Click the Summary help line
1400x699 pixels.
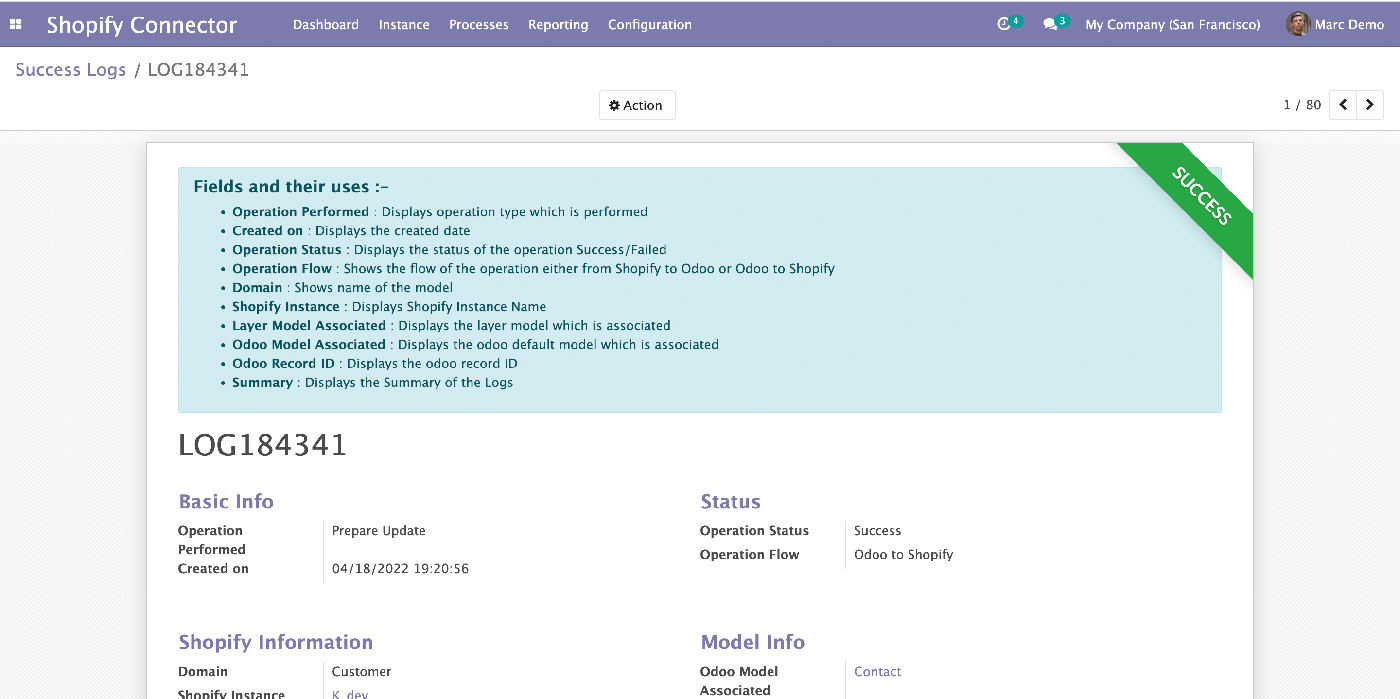coord(373,383)
